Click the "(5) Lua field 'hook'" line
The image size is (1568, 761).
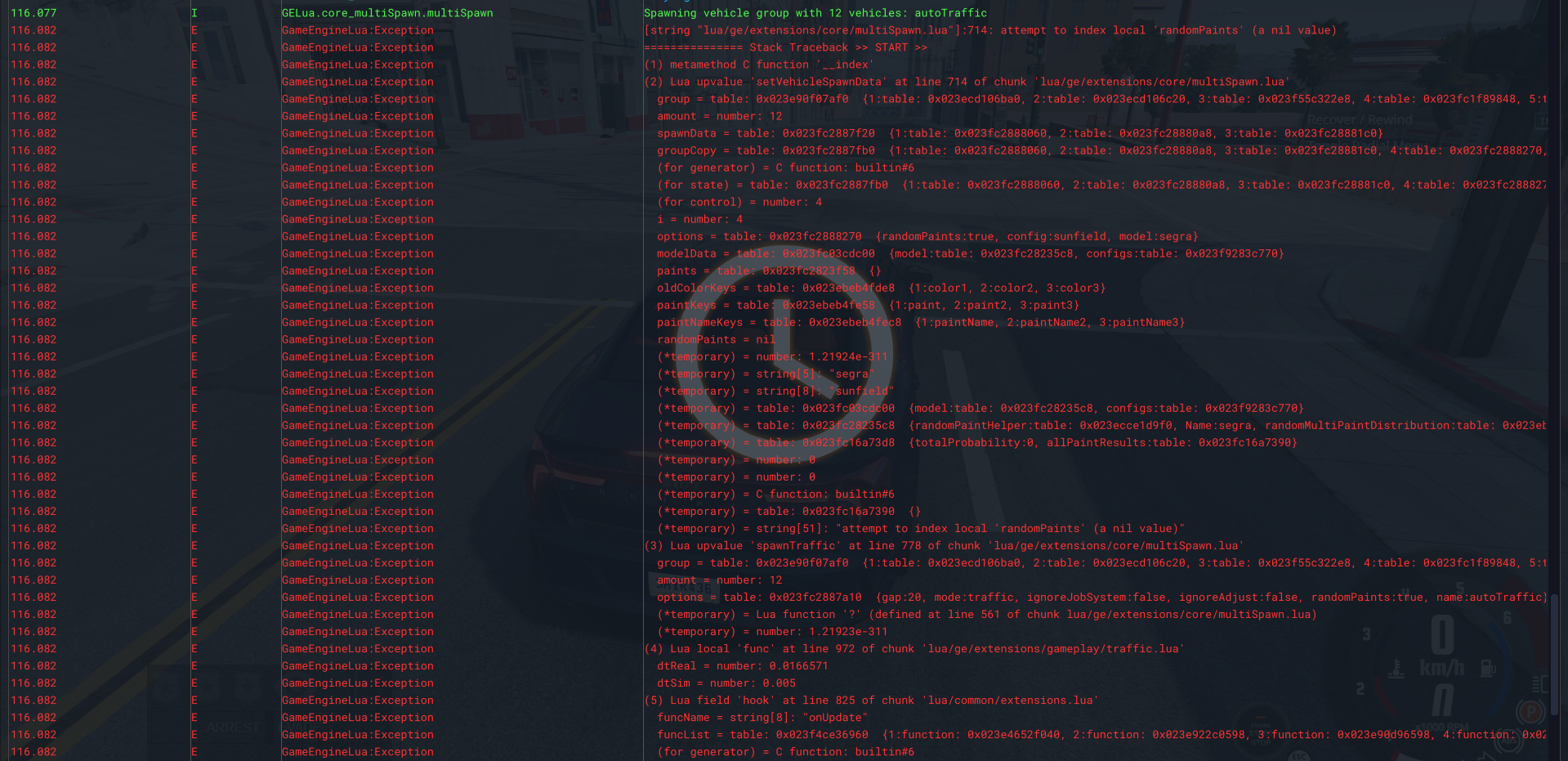(x=872, y=700)
